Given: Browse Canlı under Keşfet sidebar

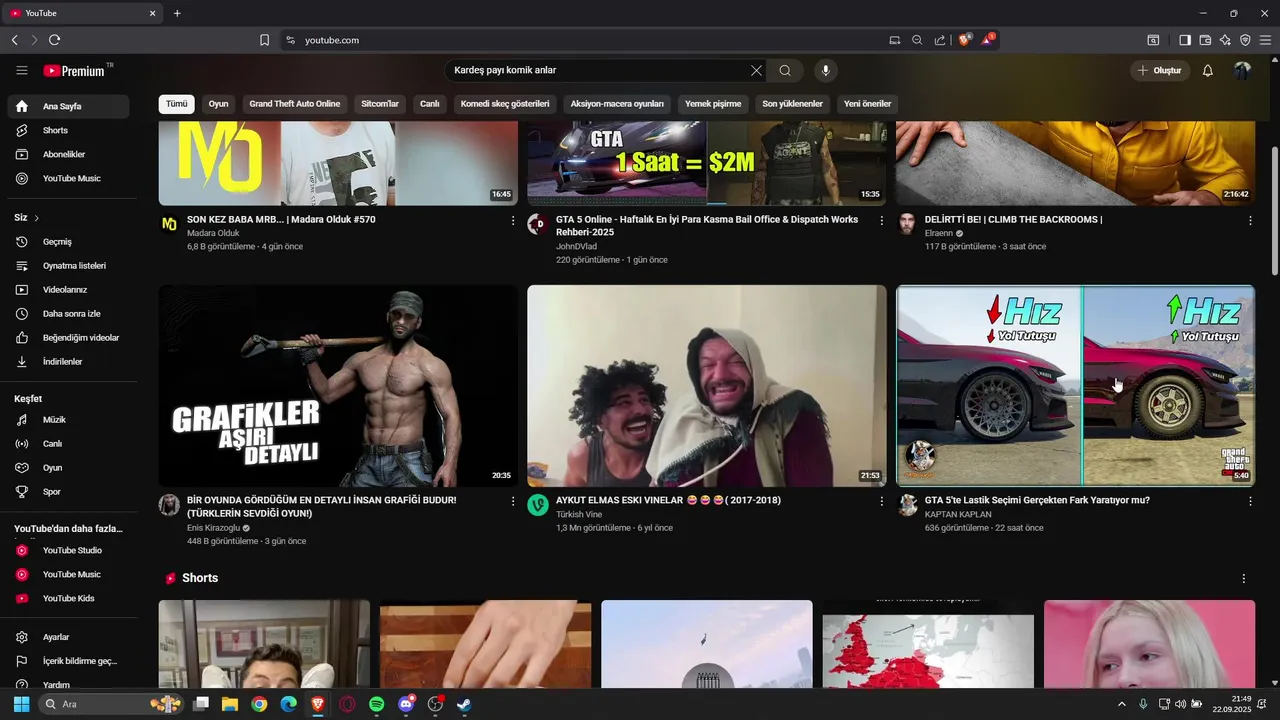Looking at the screenshot, I should 69,444.
